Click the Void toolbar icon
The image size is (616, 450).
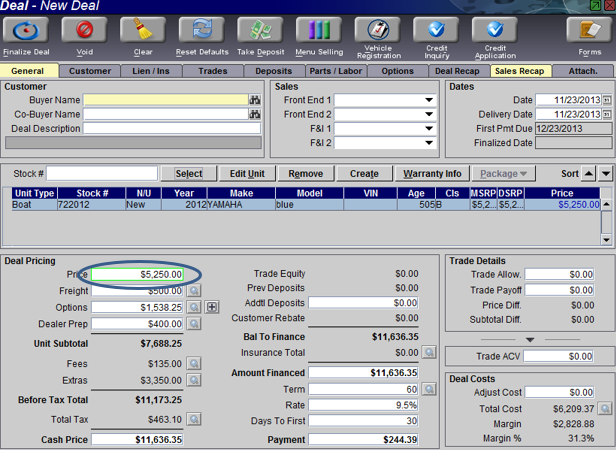click(x=84, y=30)
